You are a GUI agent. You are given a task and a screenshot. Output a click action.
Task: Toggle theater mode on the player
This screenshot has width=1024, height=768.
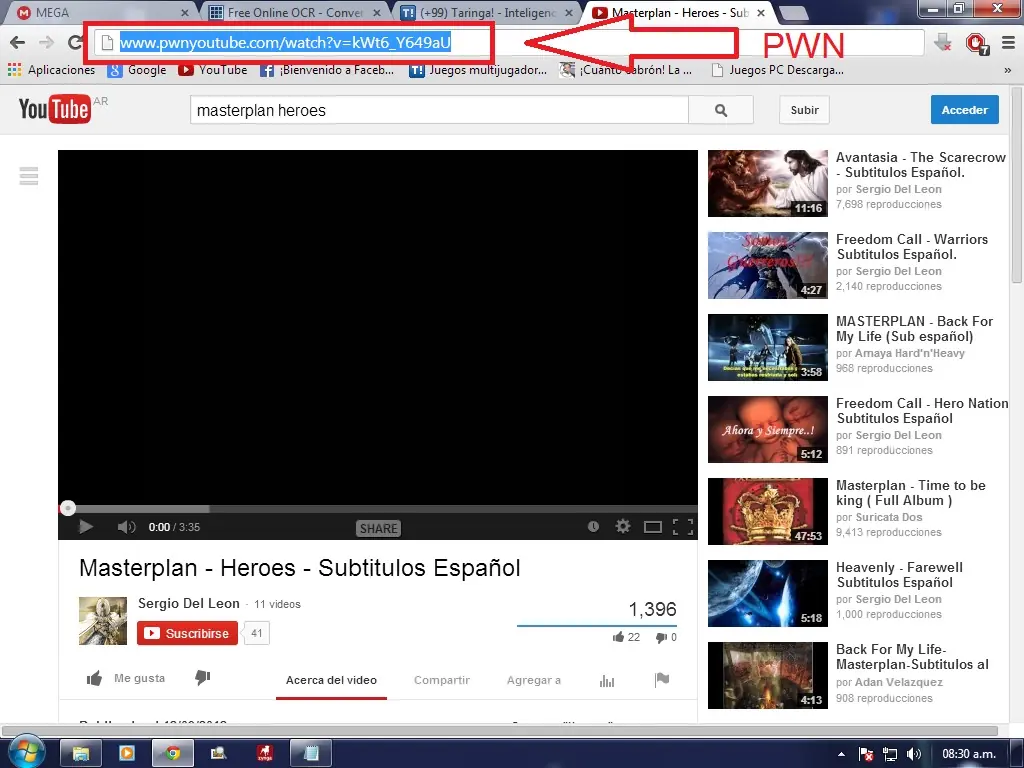(x=652, y=527)
